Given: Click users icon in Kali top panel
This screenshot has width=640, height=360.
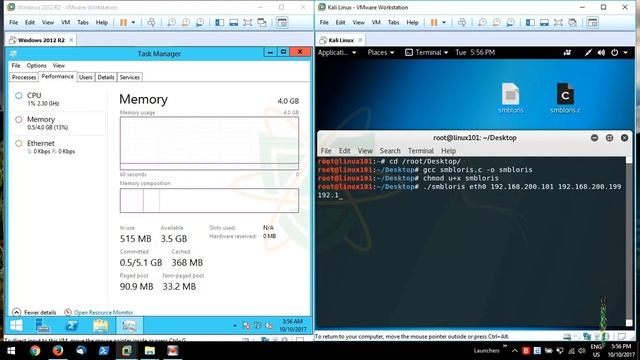Looking at the screenshot, I should pos(567,53).
